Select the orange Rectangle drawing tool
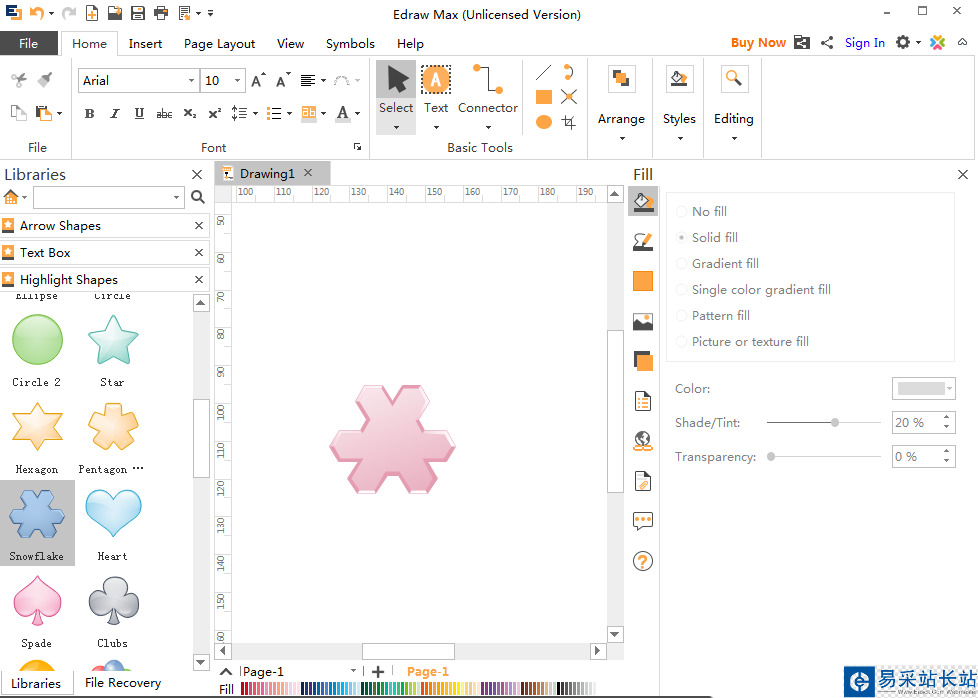Viewport: 978px width, 698px height. click(x=544, y=97)
